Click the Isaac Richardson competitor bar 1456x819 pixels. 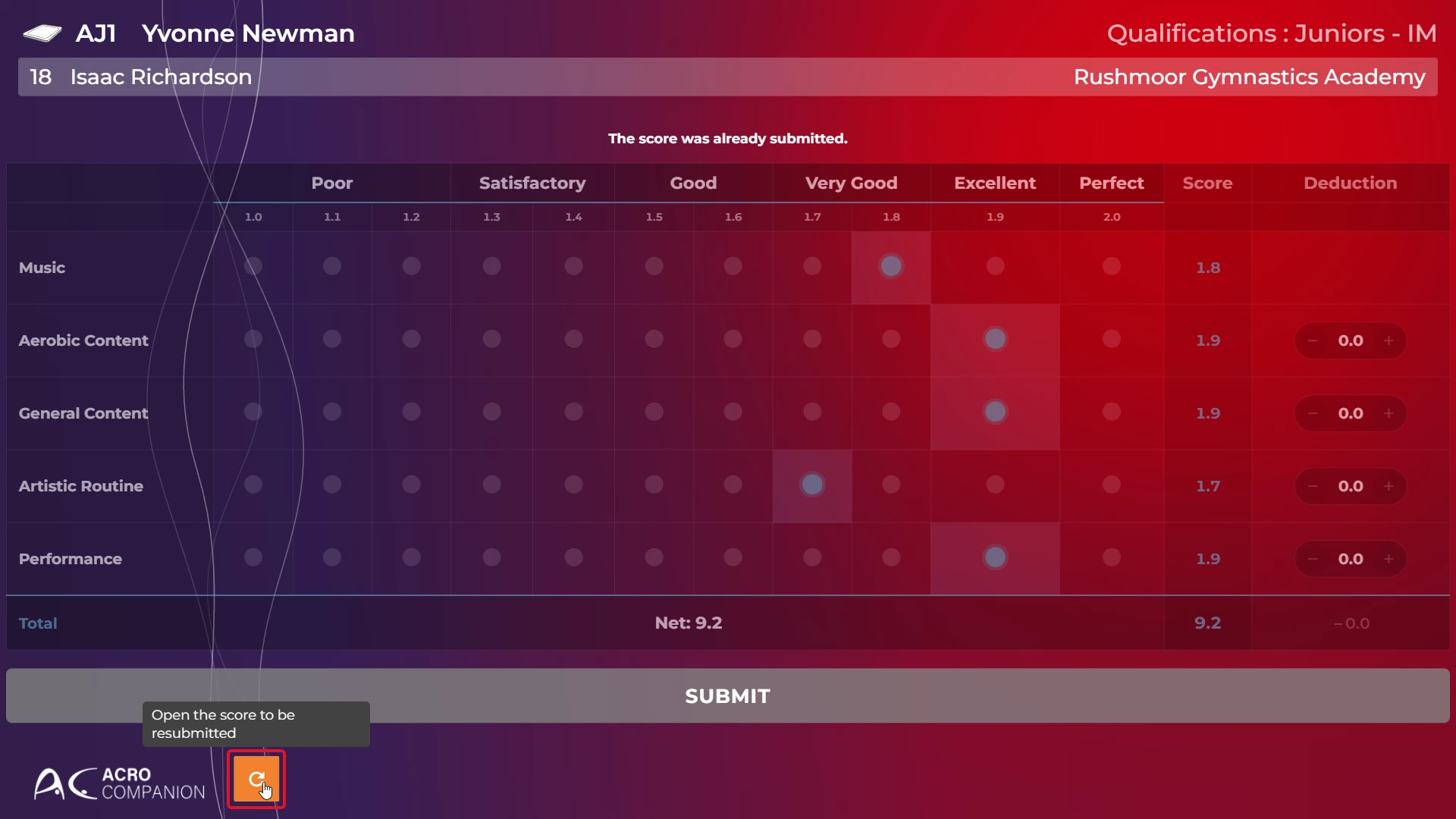point(728,77)
